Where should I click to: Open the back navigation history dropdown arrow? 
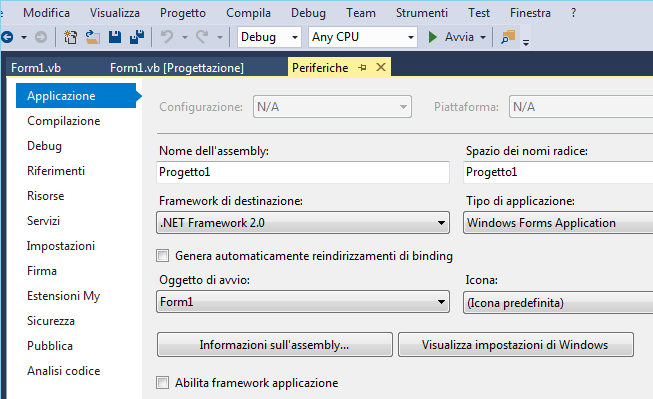click(x=24, y=37)
